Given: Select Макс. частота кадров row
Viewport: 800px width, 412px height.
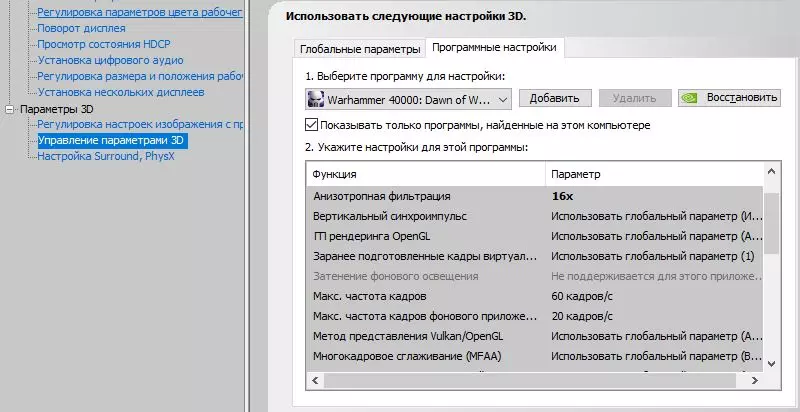Looking at the screenshot, I should pyautogui.click(x=534, y=296).
